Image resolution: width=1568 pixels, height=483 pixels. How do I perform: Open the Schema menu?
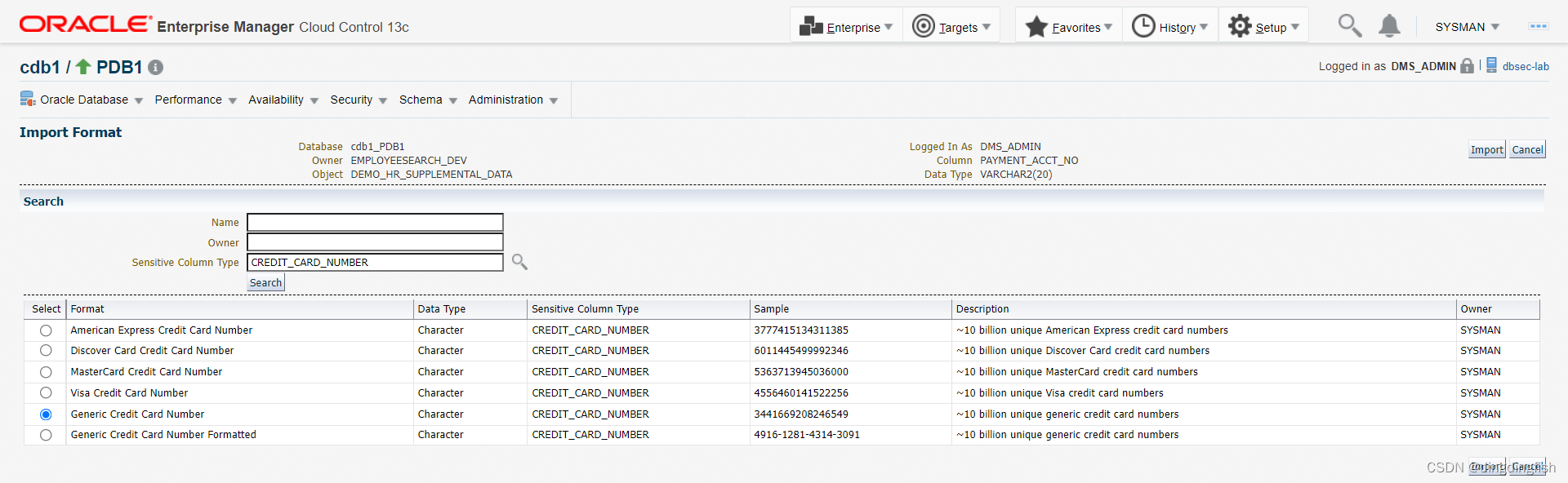pyautogui.click(x=421, y=100)
